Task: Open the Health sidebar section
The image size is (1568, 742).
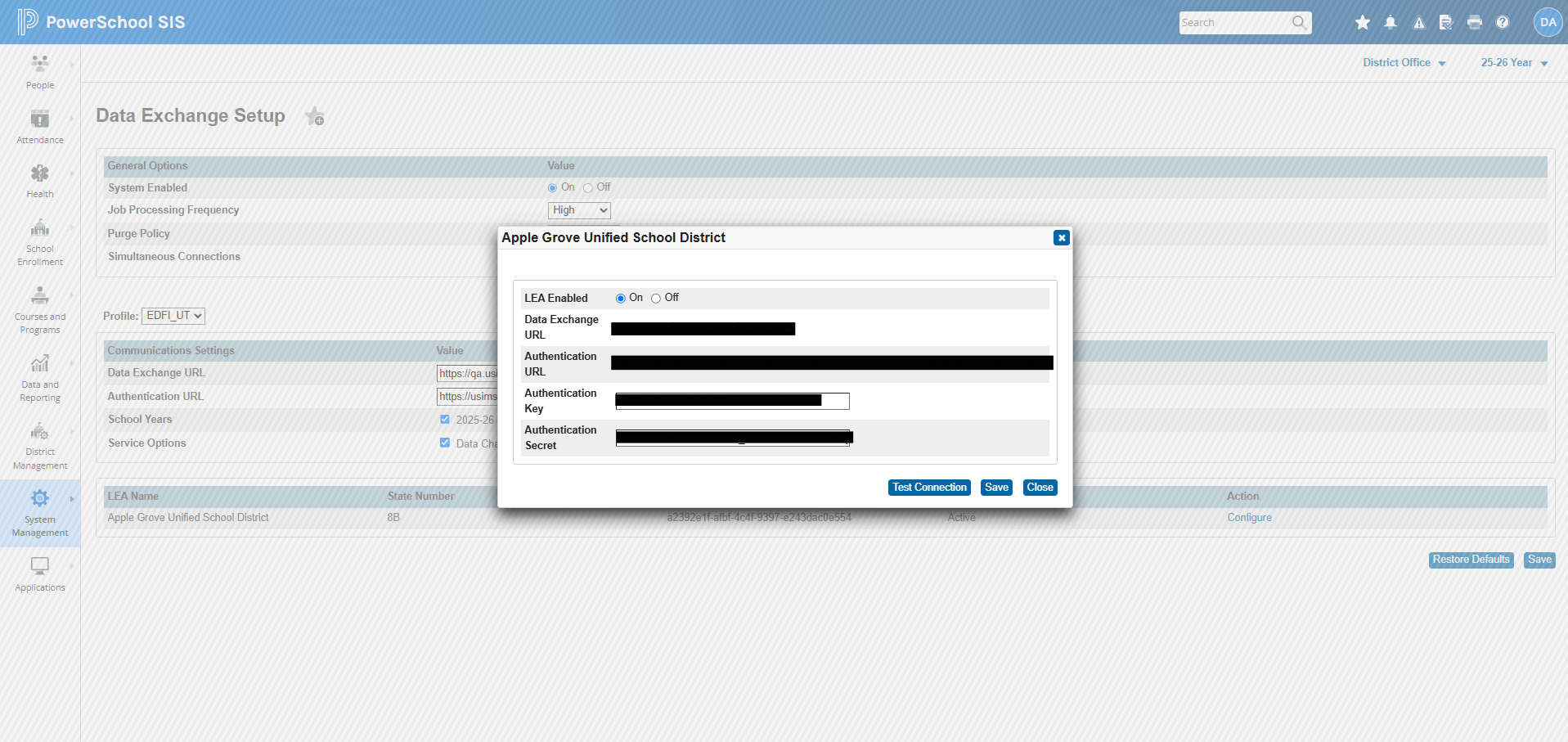Action: tap(40, 181)
